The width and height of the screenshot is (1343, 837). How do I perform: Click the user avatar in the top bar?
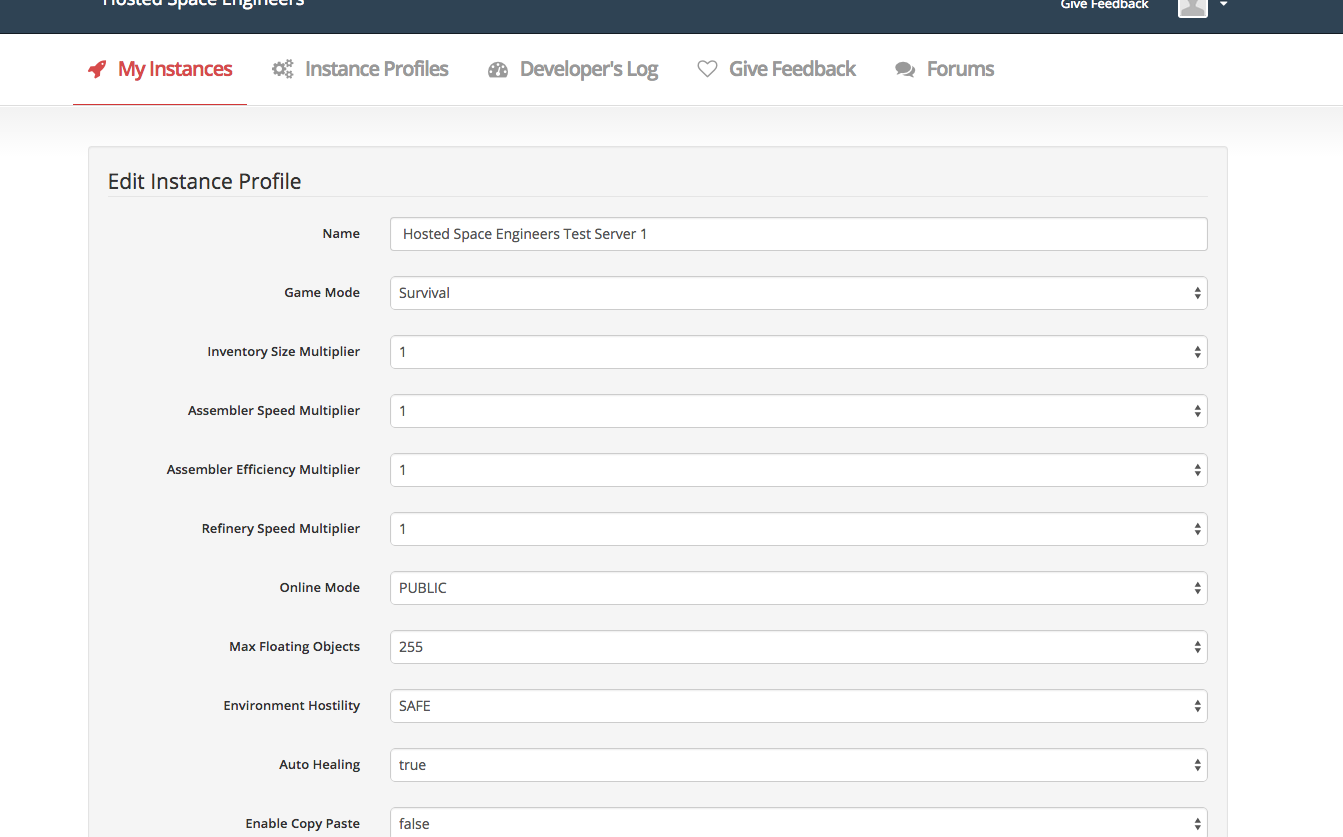point(1193,6)
